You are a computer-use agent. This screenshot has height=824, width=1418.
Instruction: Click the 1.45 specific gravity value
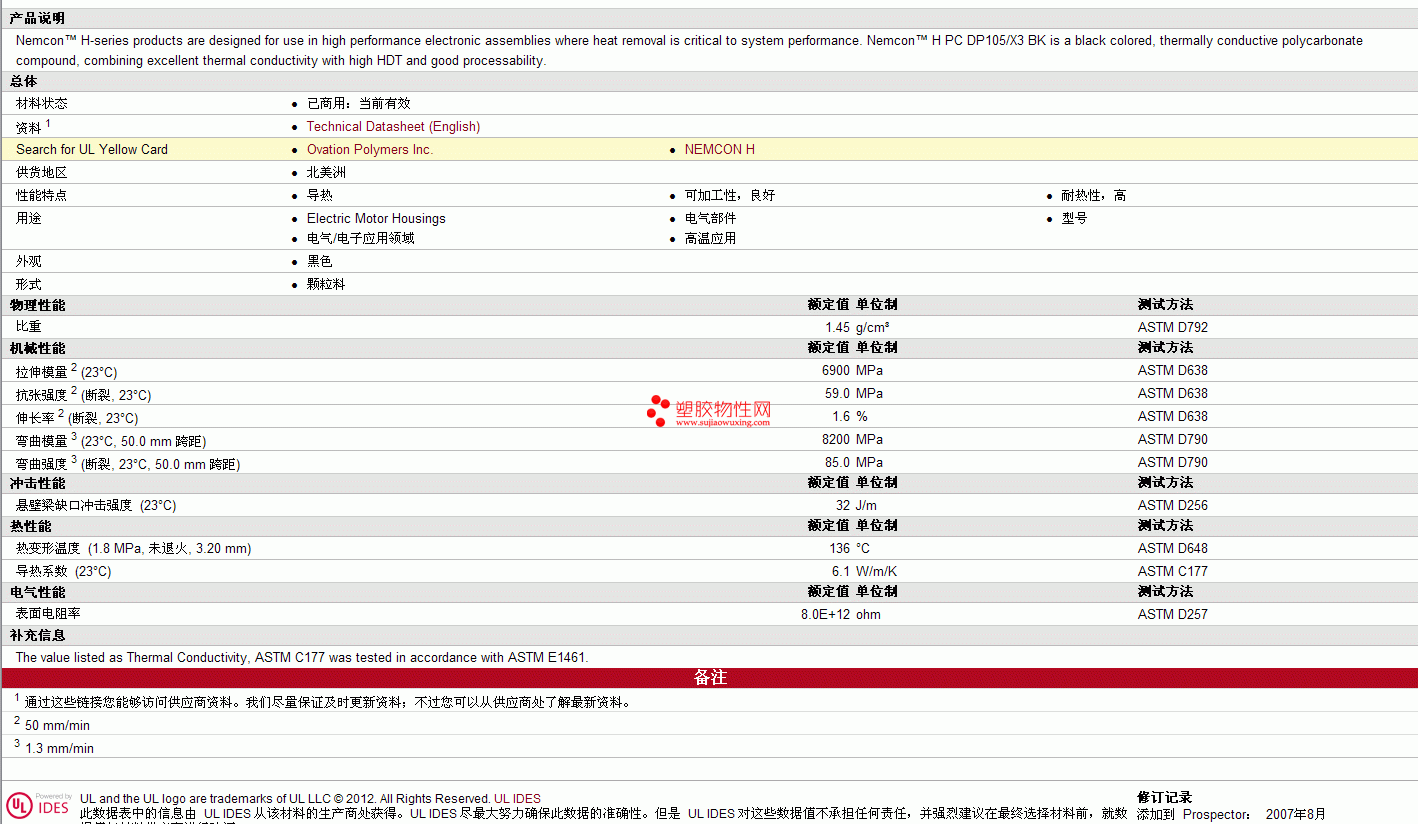[837, 328]
